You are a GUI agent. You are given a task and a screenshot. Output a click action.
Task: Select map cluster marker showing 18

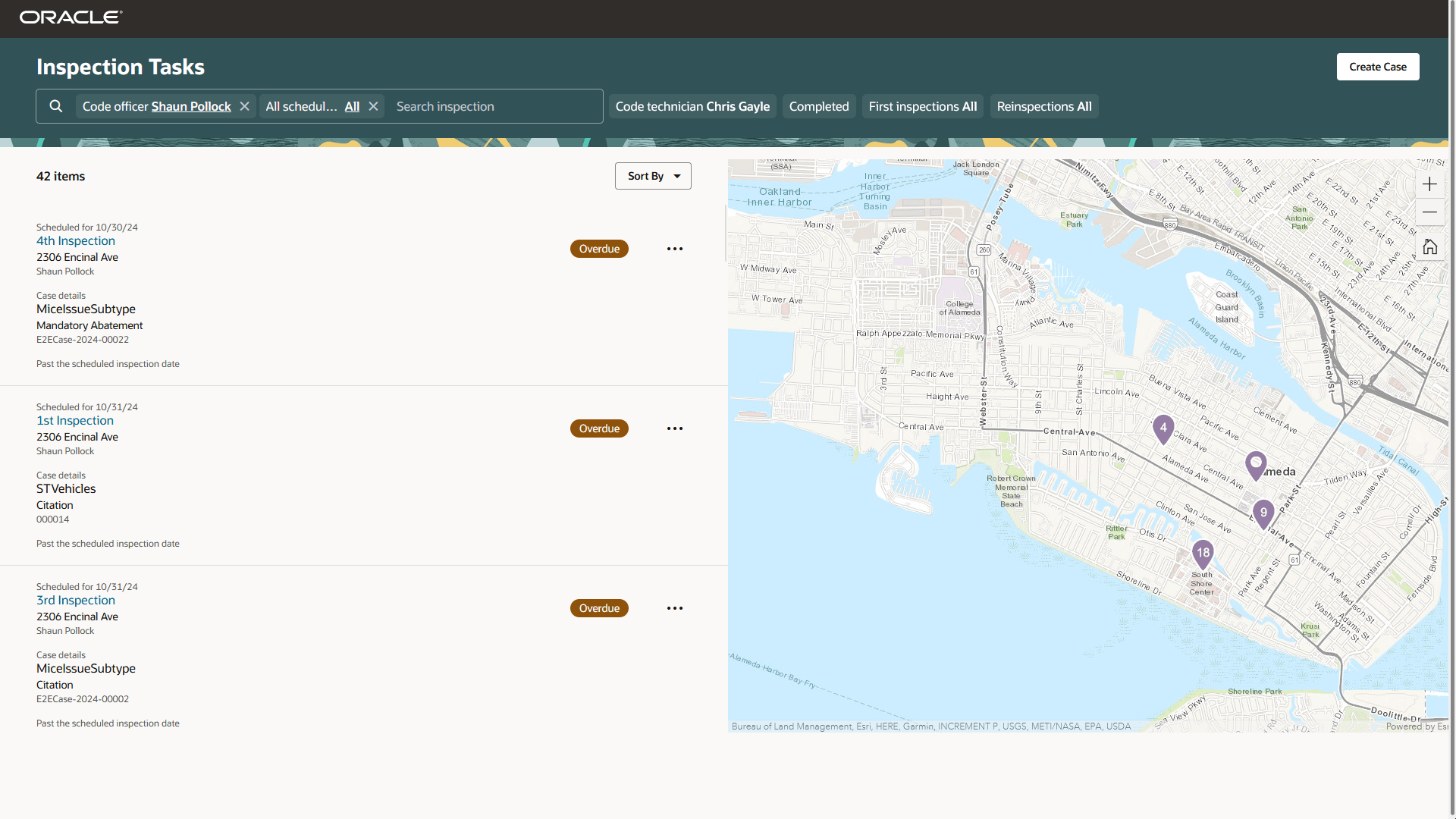1202,554
